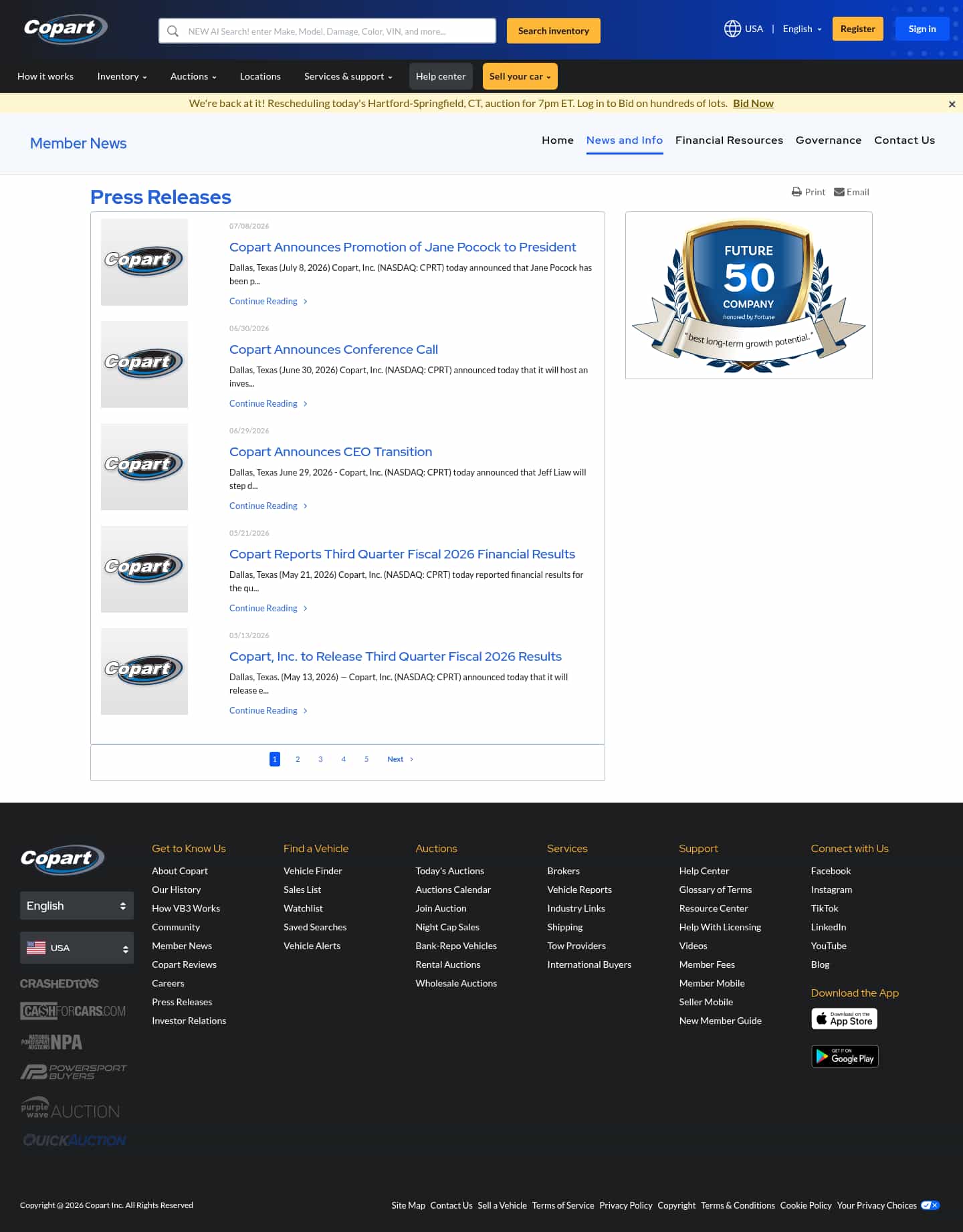The width and height of the screenshot is (963, 1232).
Task: Open Vehicle Finder in footer
Action: point(312,871)
